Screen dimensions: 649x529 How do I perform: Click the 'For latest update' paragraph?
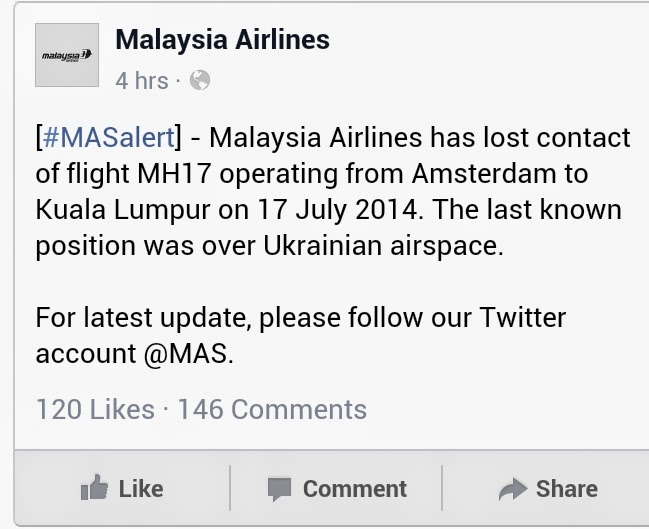click(x=300, y=336)
